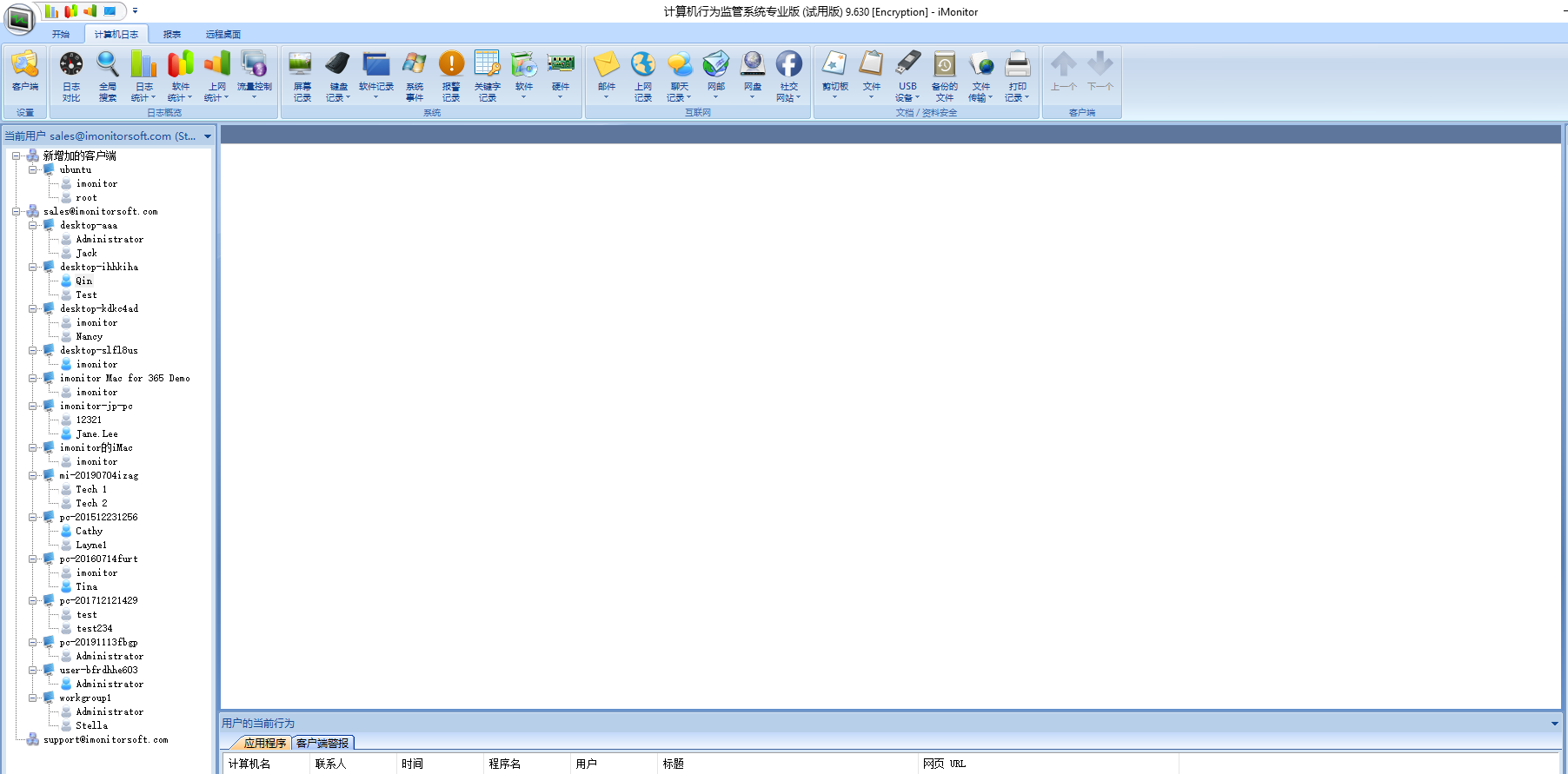
Task: Select the support@imonitorsoft.com tree node
Action: tap(105, 740)
